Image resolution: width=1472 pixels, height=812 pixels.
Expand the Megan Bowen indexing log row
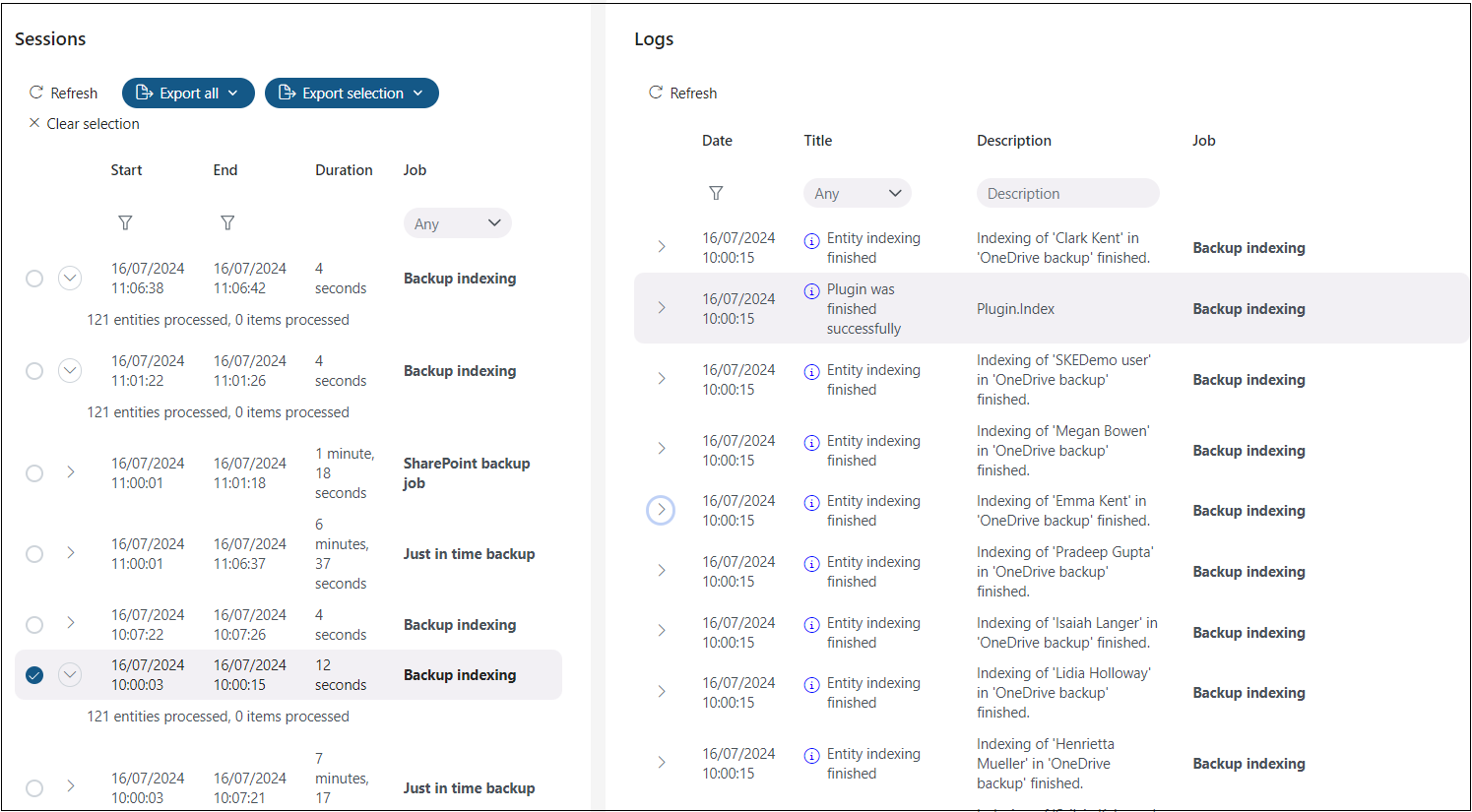point(661,449)
